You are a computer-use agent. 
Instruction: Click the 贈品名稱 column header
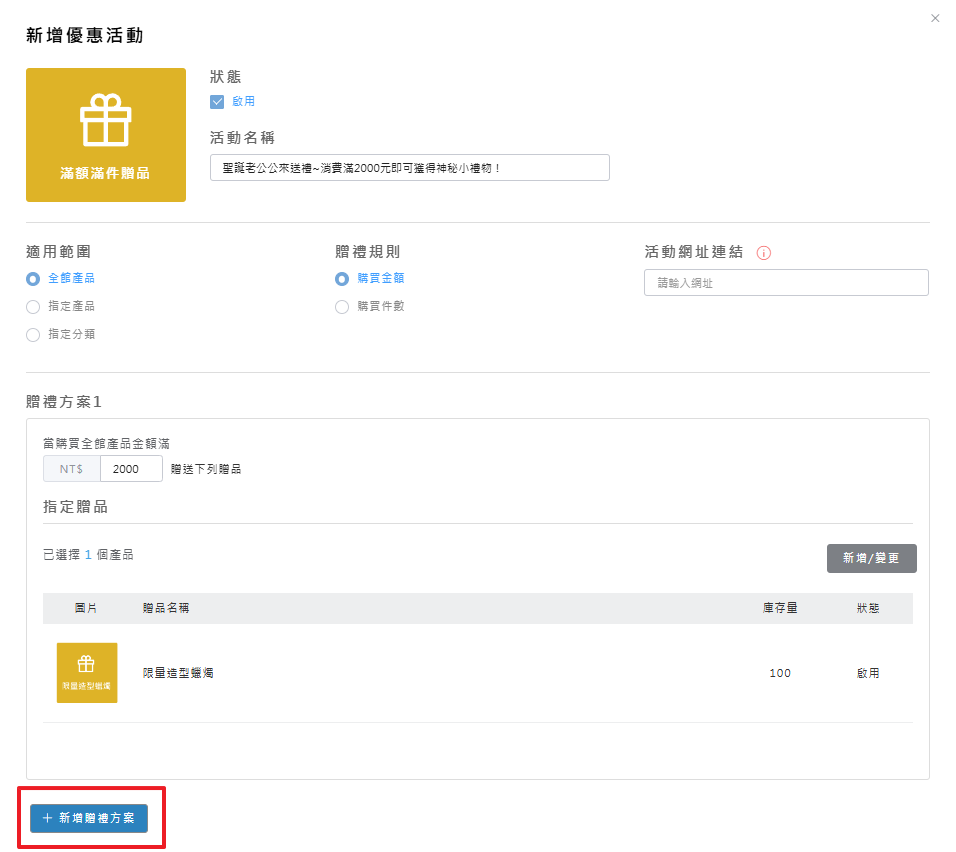[x=167, y=608]
